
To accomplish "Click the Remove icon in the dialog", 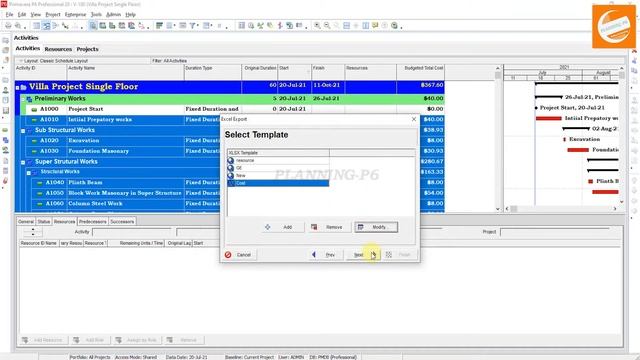I will click(x=314, y=227).
